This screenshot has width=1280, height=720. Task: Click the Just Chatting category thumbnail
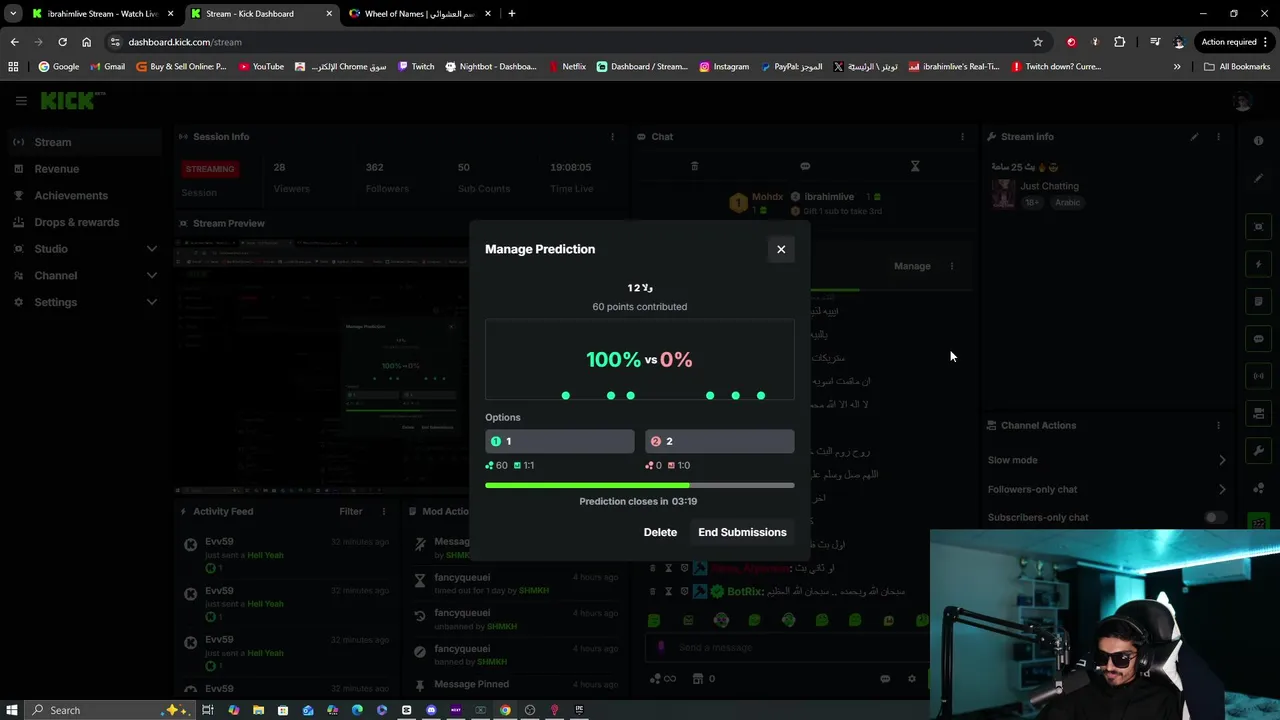(1003, 194)
